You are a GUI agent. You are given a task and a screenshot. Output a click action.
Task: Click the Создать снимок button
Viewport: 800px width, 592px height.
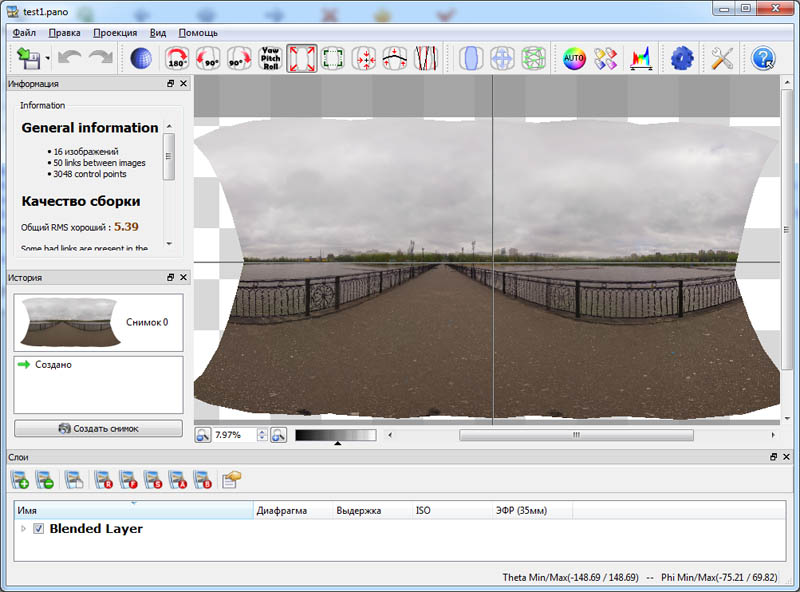point(98,429)
